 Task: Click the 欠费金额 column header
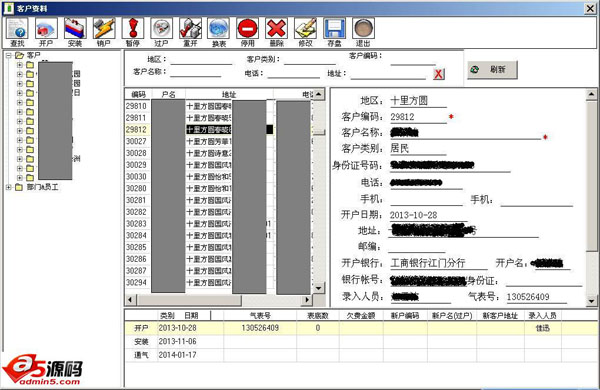[361, 315]
